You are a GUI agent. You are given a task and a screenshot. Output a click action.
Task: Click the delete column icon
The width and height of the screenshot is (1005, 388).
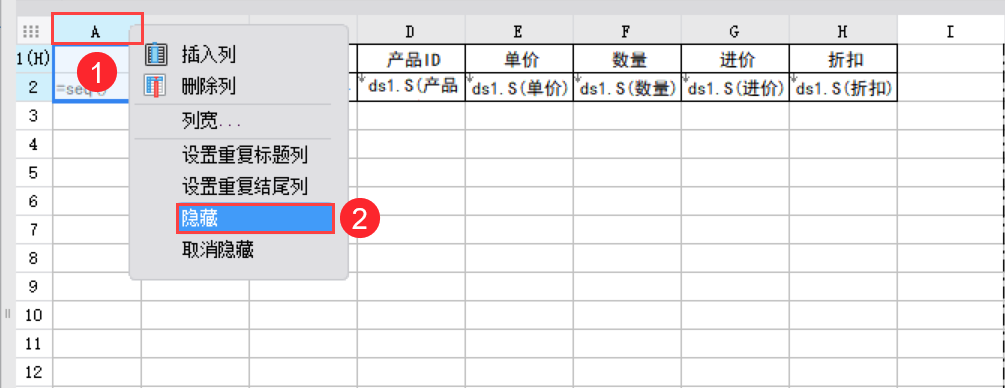[156, 85]
